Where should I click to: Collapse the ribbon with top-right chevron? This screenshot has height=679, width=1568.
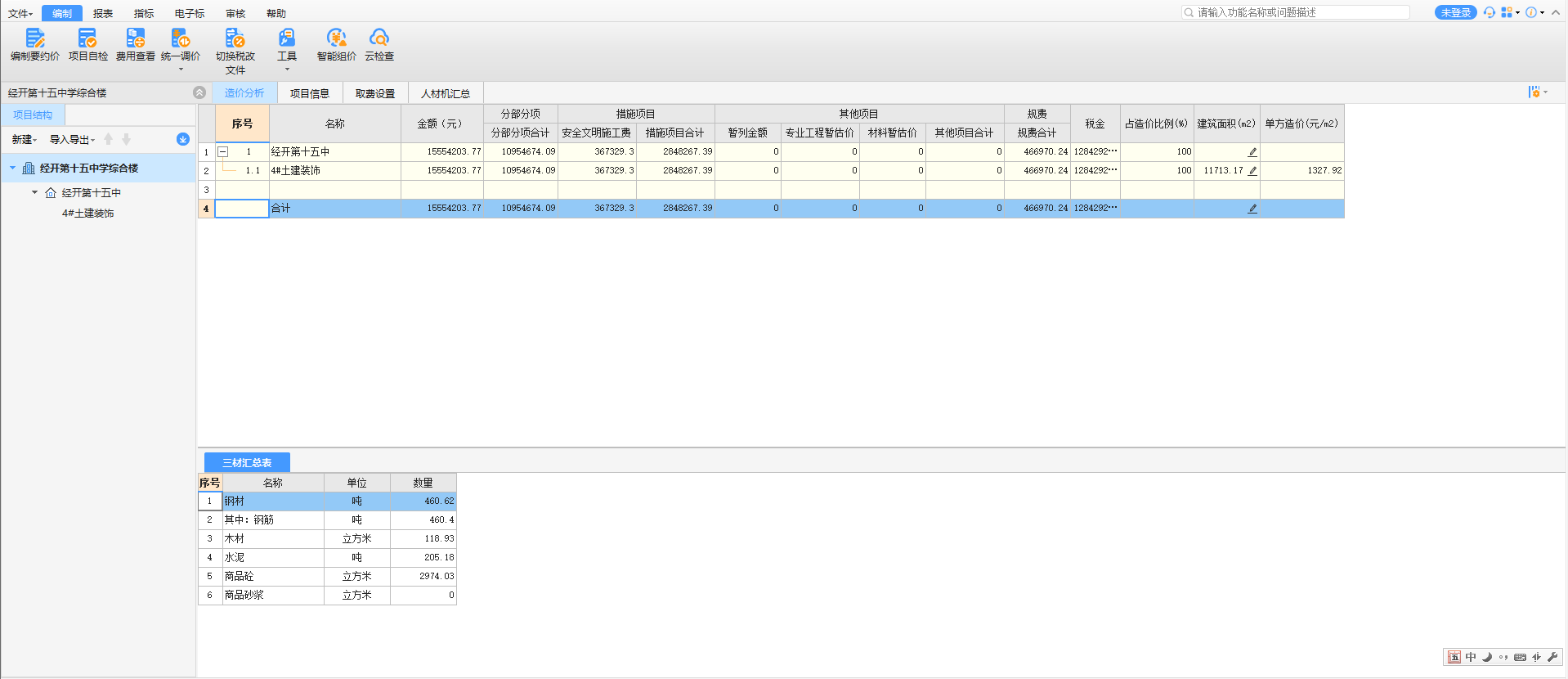pyautogui.click(x=1556, y=12)
